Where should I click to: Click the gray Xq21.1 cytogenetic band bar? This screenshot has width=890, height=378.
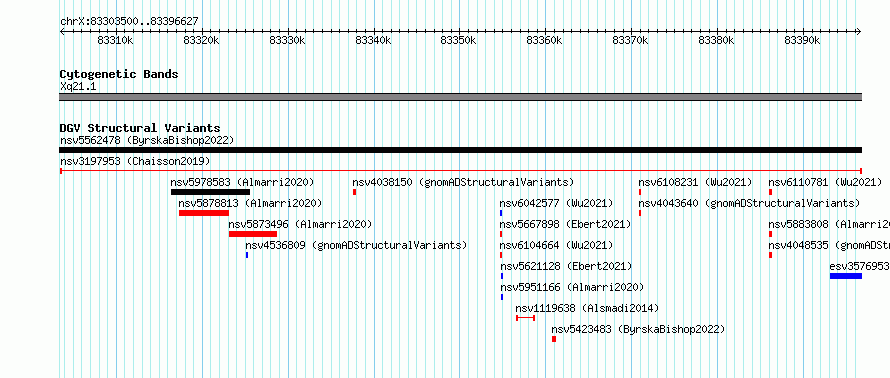point(461,97)
